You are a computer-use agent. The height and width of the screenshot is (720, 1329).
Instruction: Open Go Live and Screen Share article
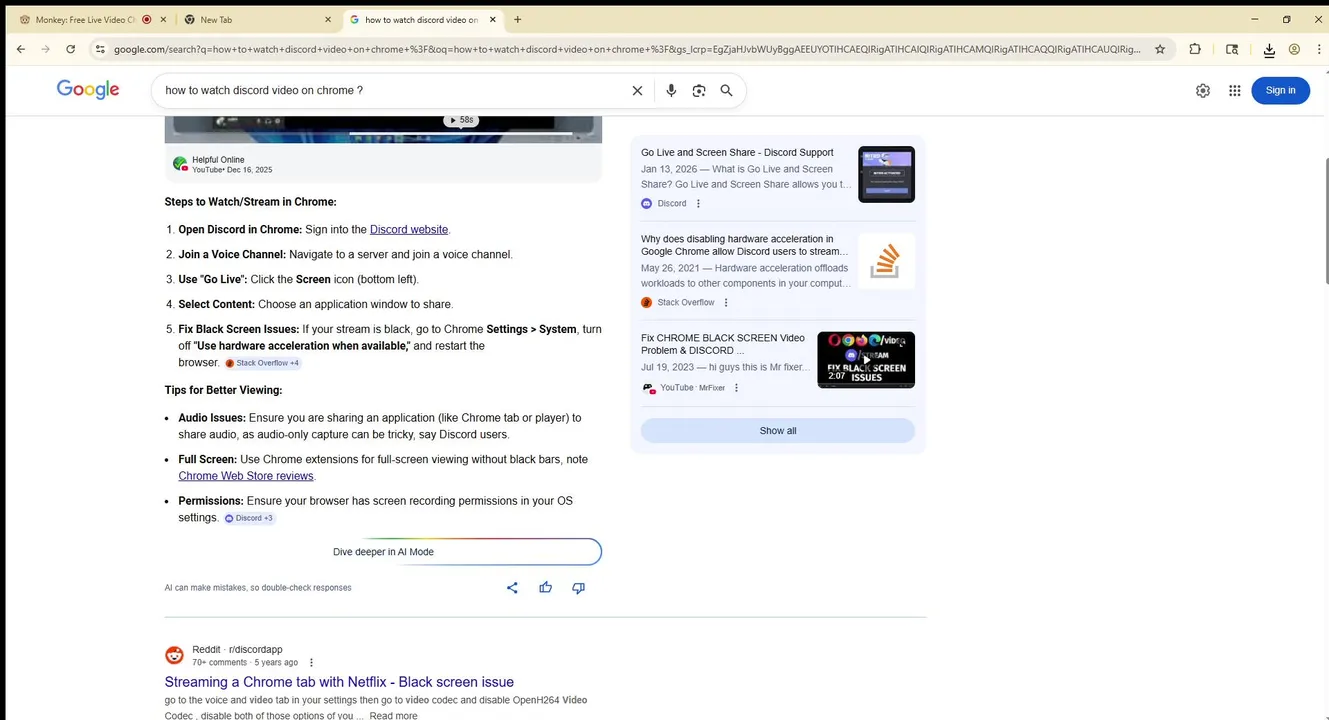(737, 153)
